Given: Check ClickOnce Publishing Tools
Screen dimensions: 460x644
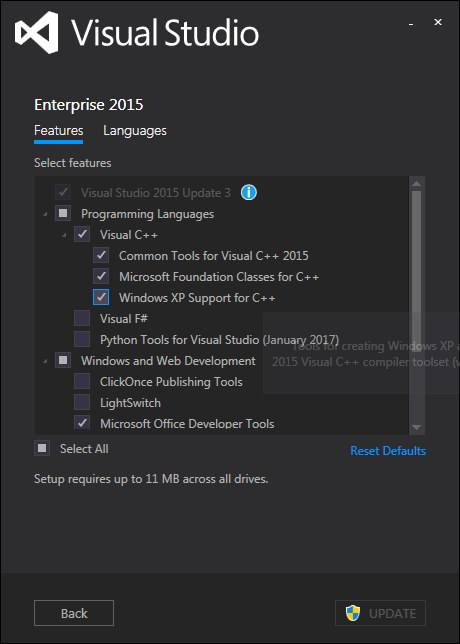Looking at the screenshot, I should pyautogui.click(x=82, y=382).
